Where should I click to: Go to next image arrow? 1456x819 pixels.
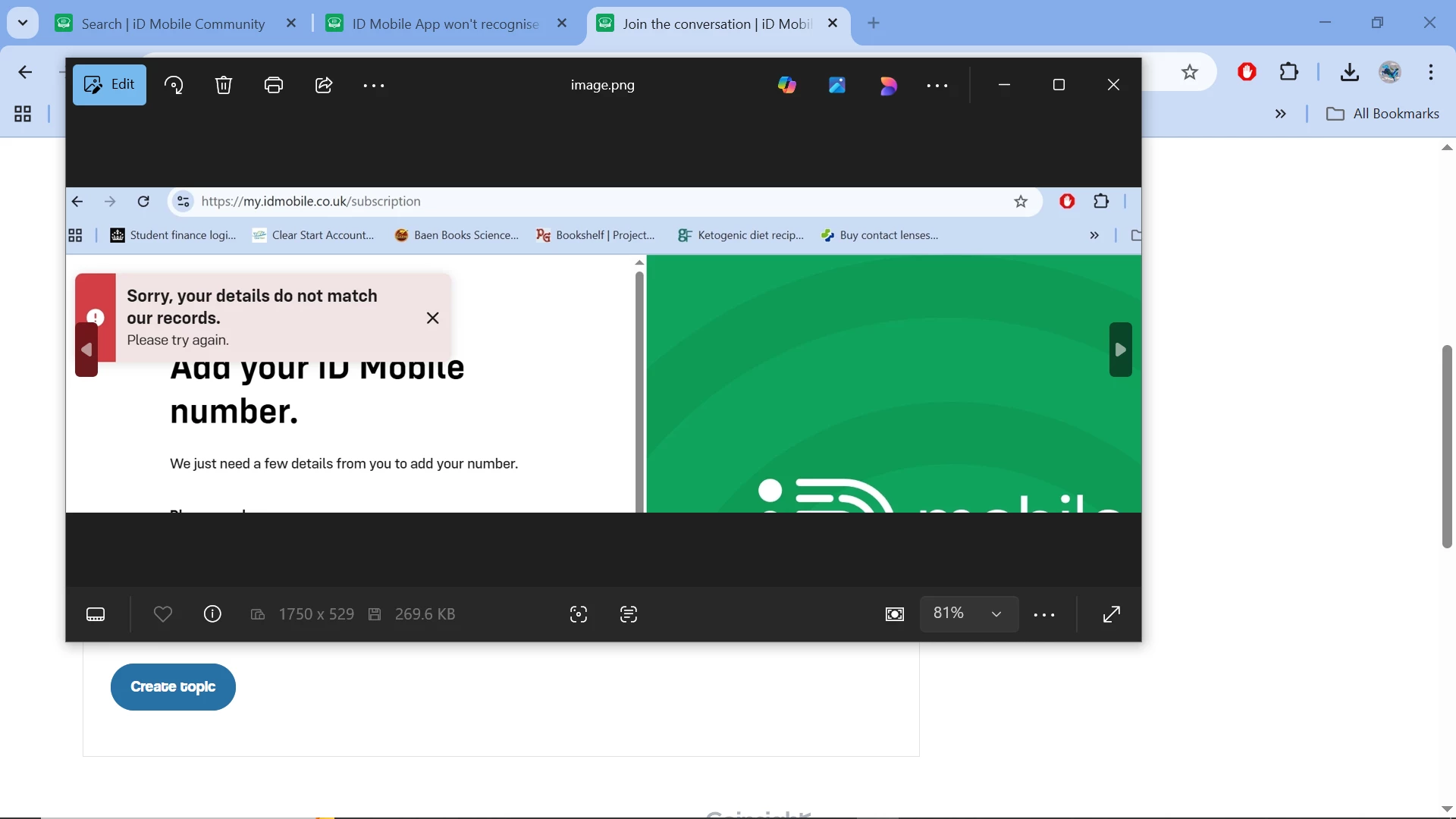pos(1120,350)
